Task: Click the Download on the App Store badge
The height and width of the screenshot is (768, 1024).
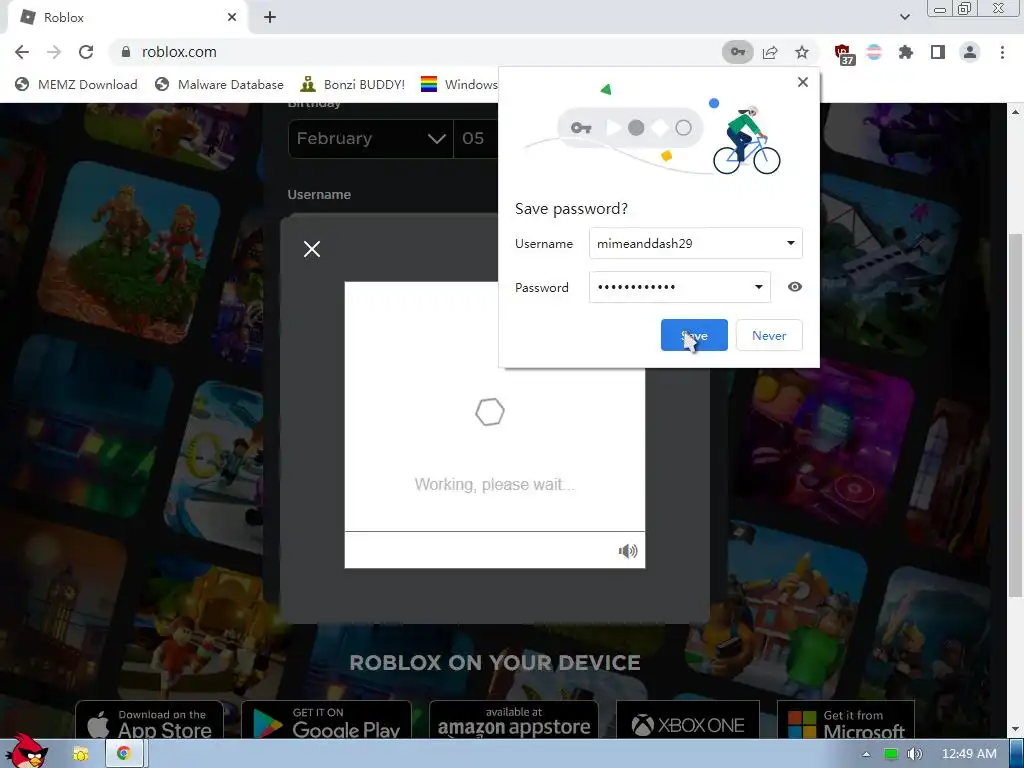Action: (x=150, y=721)
